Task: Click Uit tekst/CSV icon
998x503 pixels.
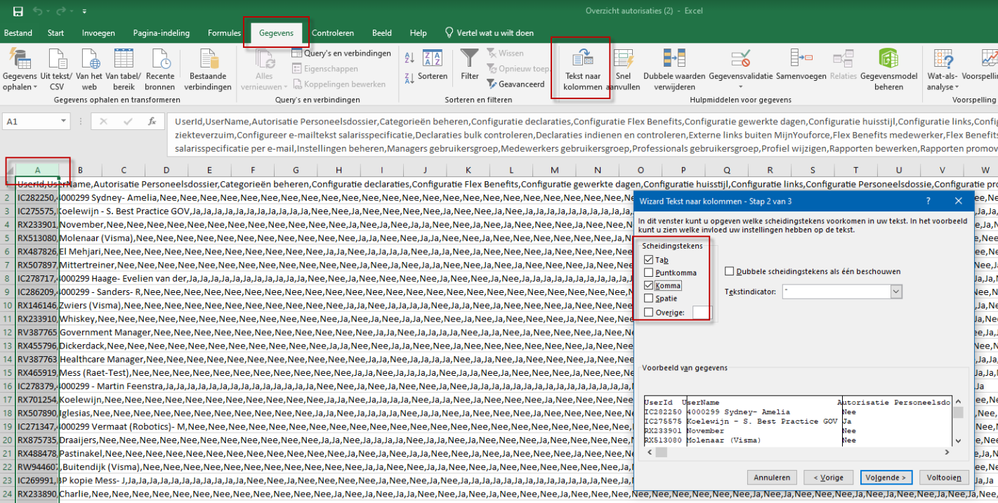Action: [56, 60]
